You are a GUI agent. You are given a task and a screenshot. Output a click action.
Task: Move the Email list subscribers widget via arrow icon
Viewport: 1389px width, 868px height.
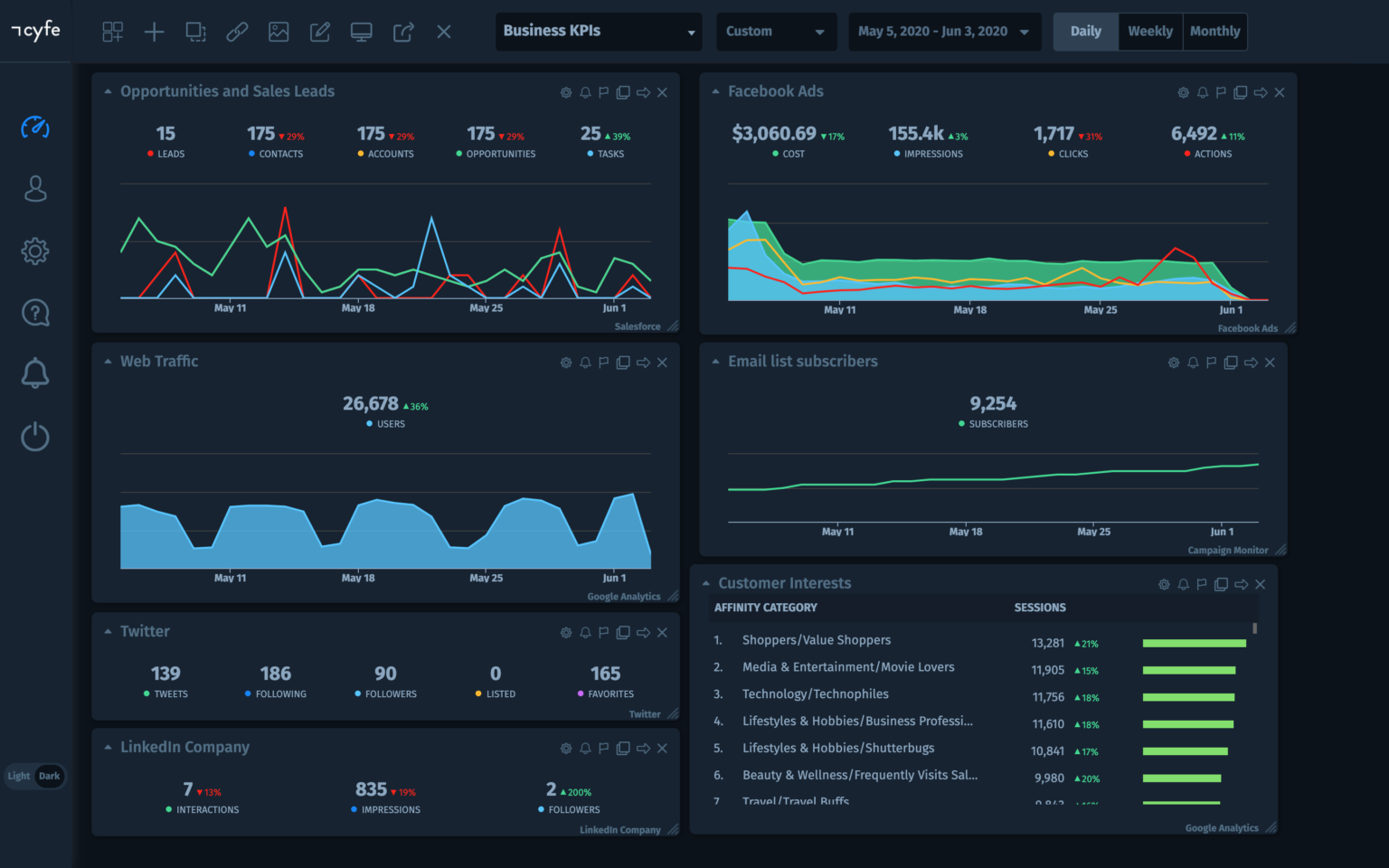1249,362
